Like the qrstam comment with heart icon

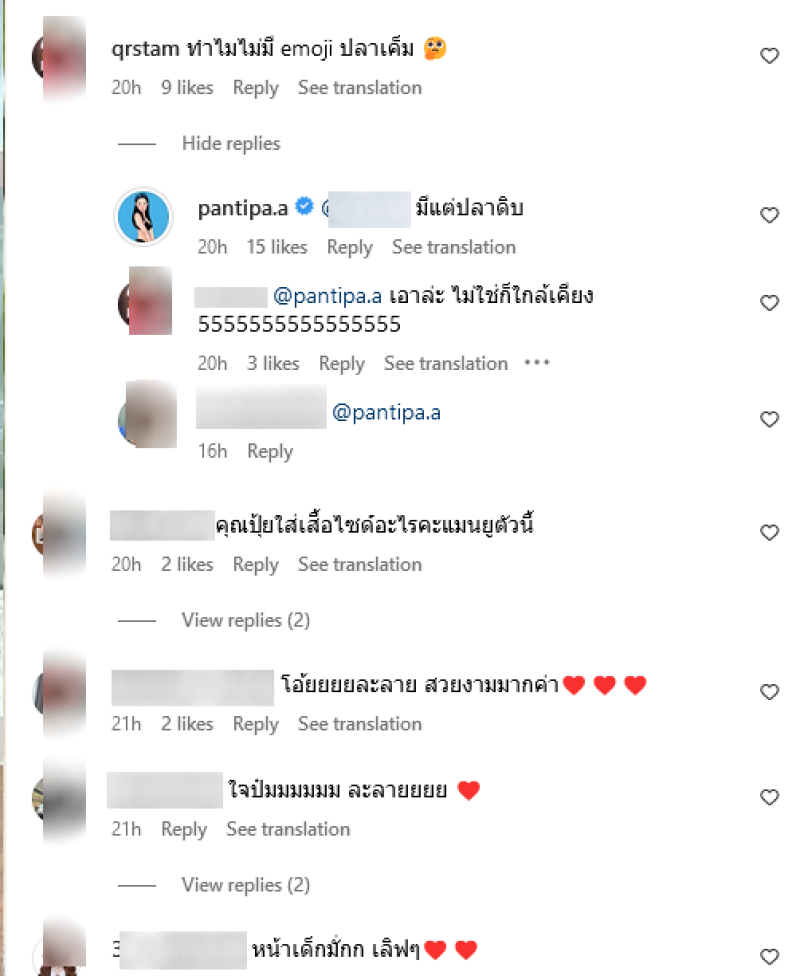[769, 56]
